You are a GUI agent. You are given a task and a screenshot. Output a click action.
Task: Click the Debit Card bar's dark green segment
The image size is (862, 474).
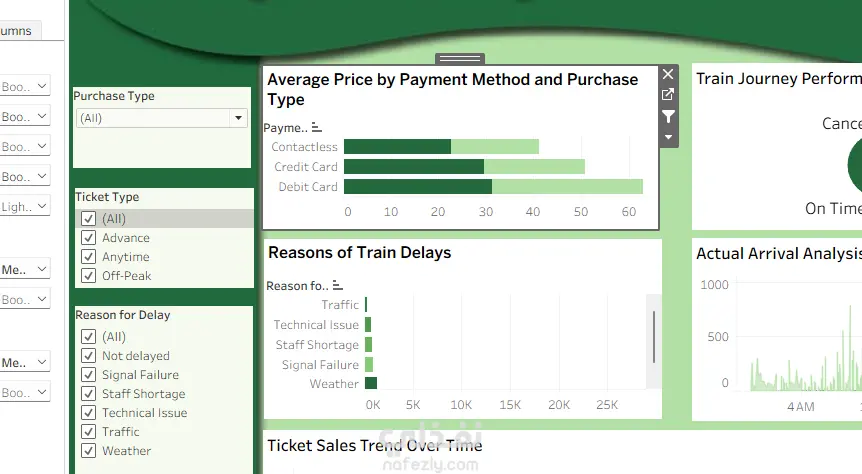click(417, 187)
